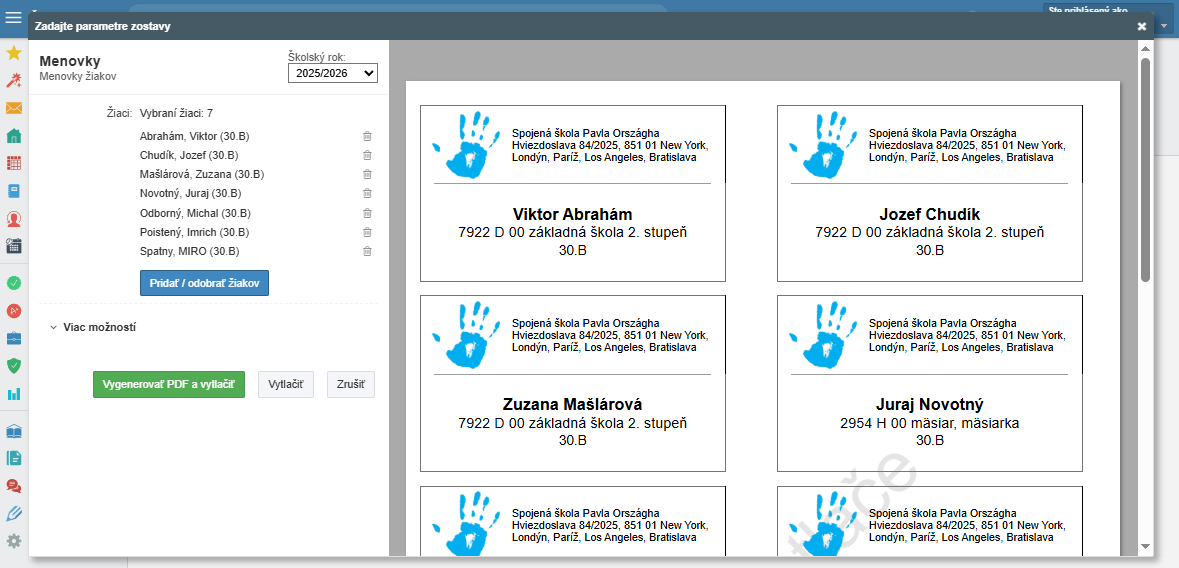Delete Novotný, Juraj from the selected students
The image size is (1179, 568).
pyautogui.click(x=367, y=193)
